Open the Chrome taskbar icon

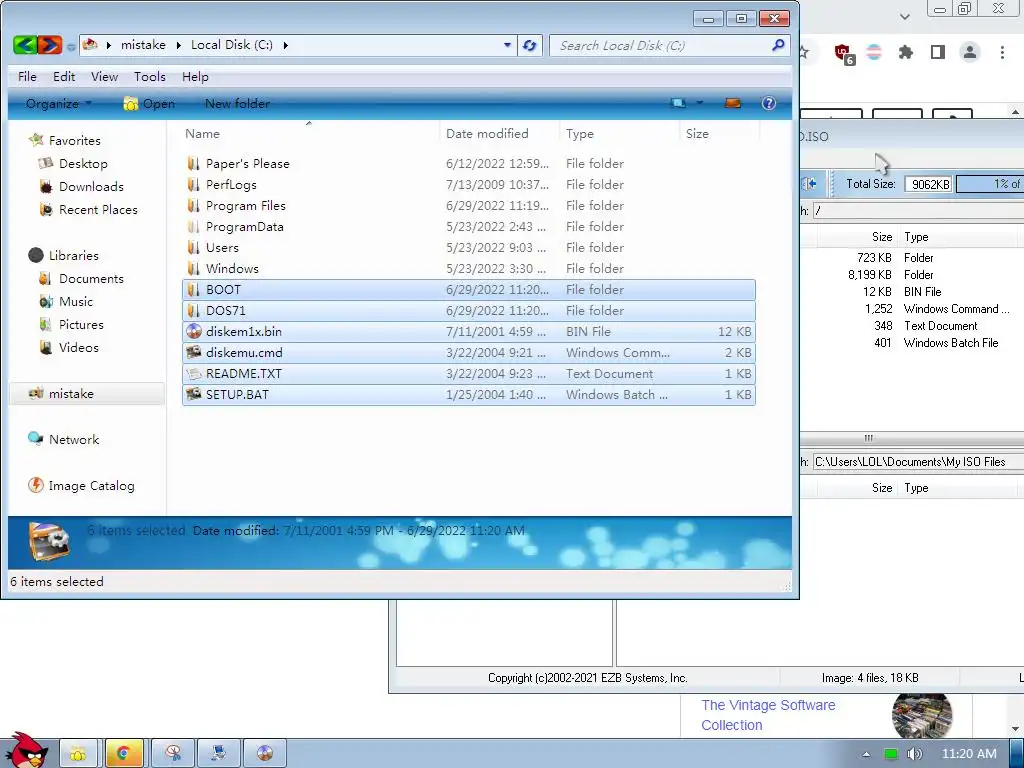(x=124, y=753)
